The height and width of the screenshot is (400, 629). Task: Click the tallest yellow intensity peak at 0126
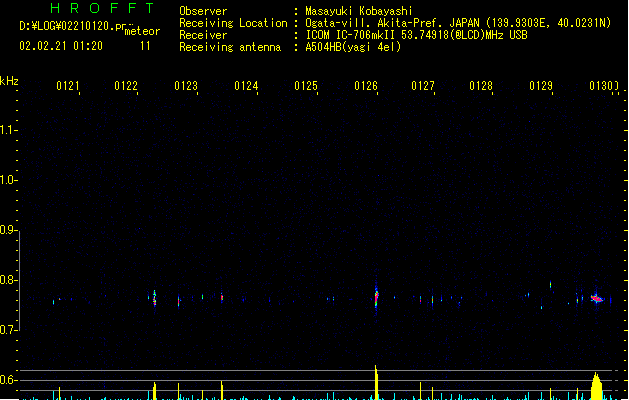tap(376, 382)
